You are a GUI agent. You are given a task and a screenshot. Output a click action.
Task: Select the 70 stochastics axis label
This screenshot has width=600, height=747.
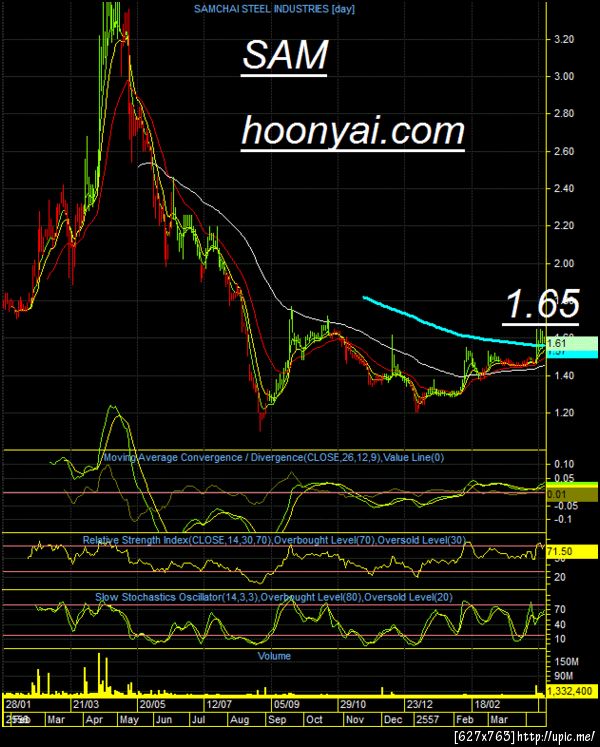click(x=560, y=609)
